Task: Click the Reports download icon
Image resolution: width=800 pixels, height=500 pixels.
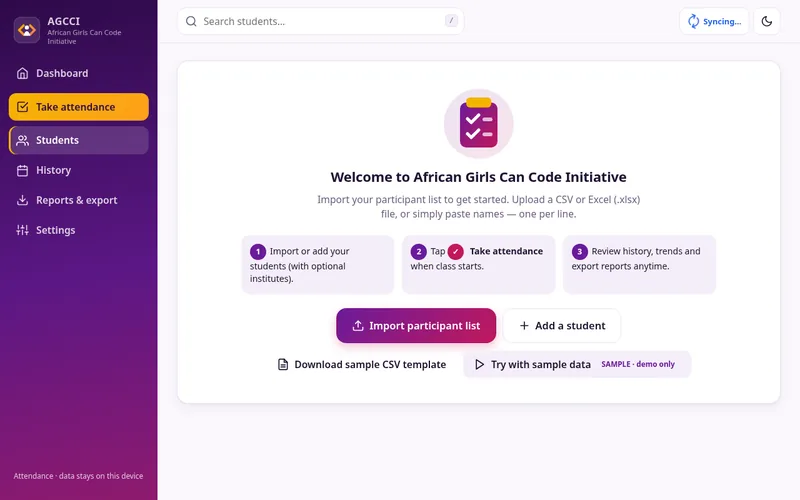Action: (x=22, y=201)
